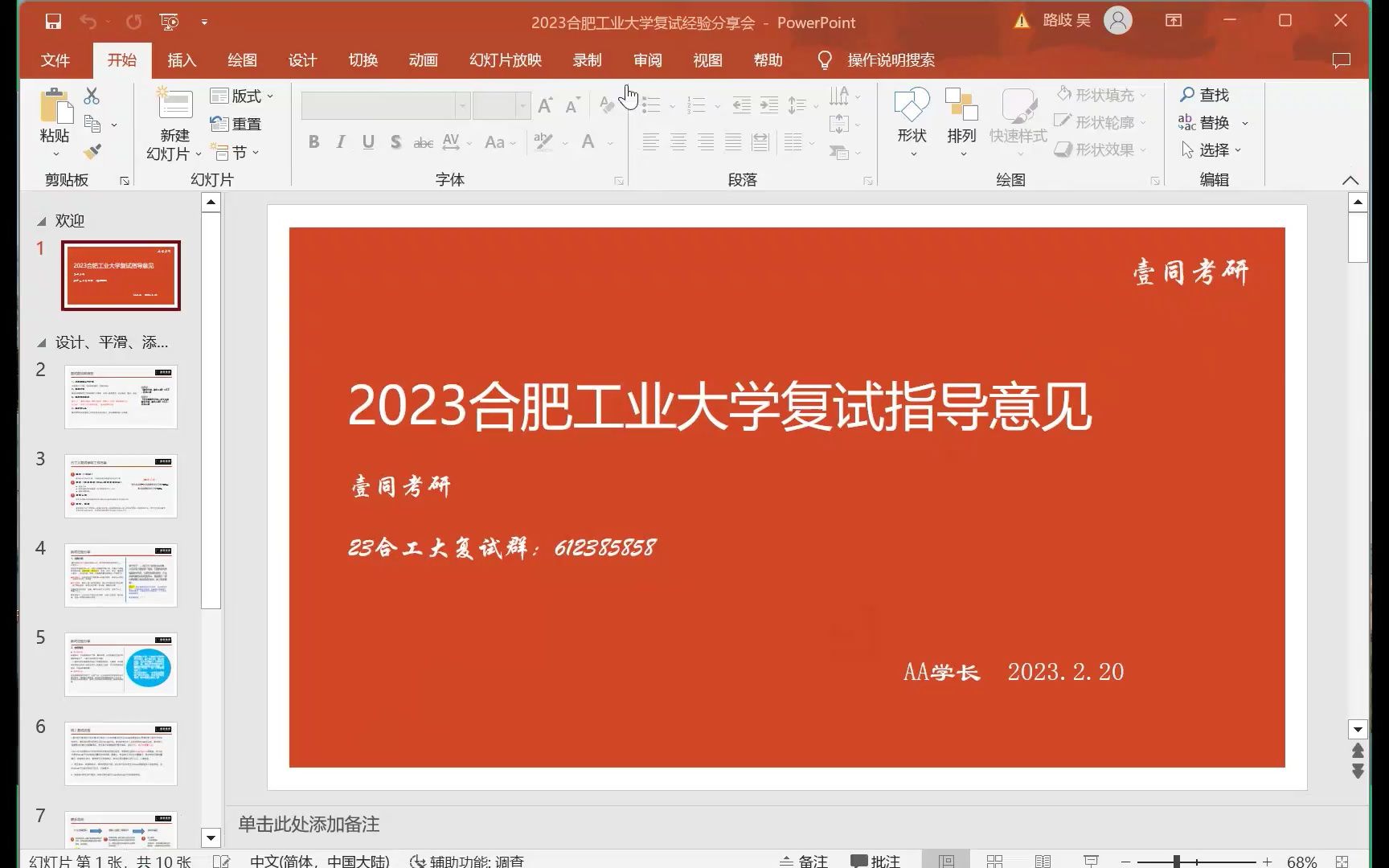Open the 节 section dropdown
This screenshot has width=1389, height=868.
click(235, 152)
